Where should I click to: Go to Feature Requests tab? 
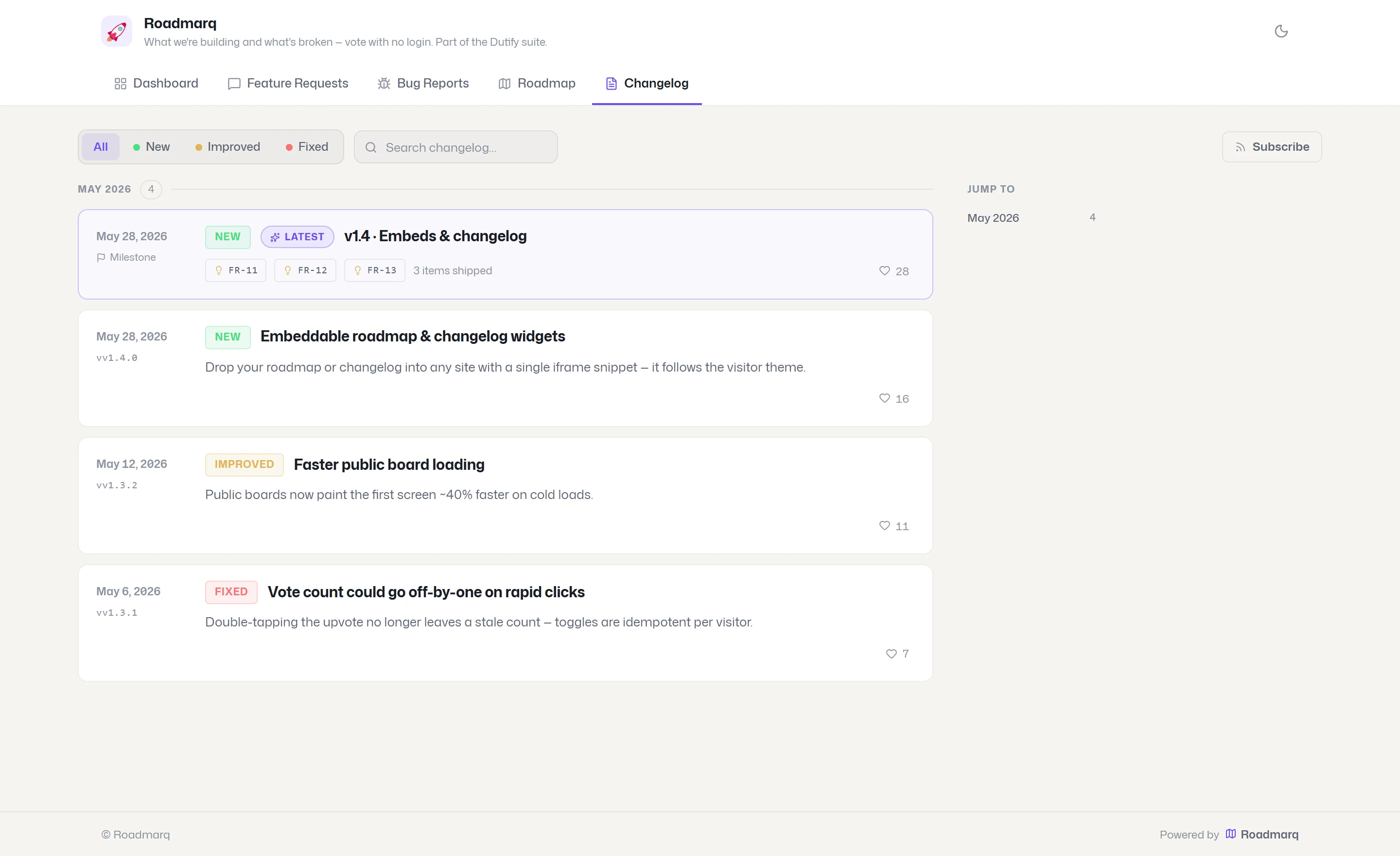pos(288,84)
